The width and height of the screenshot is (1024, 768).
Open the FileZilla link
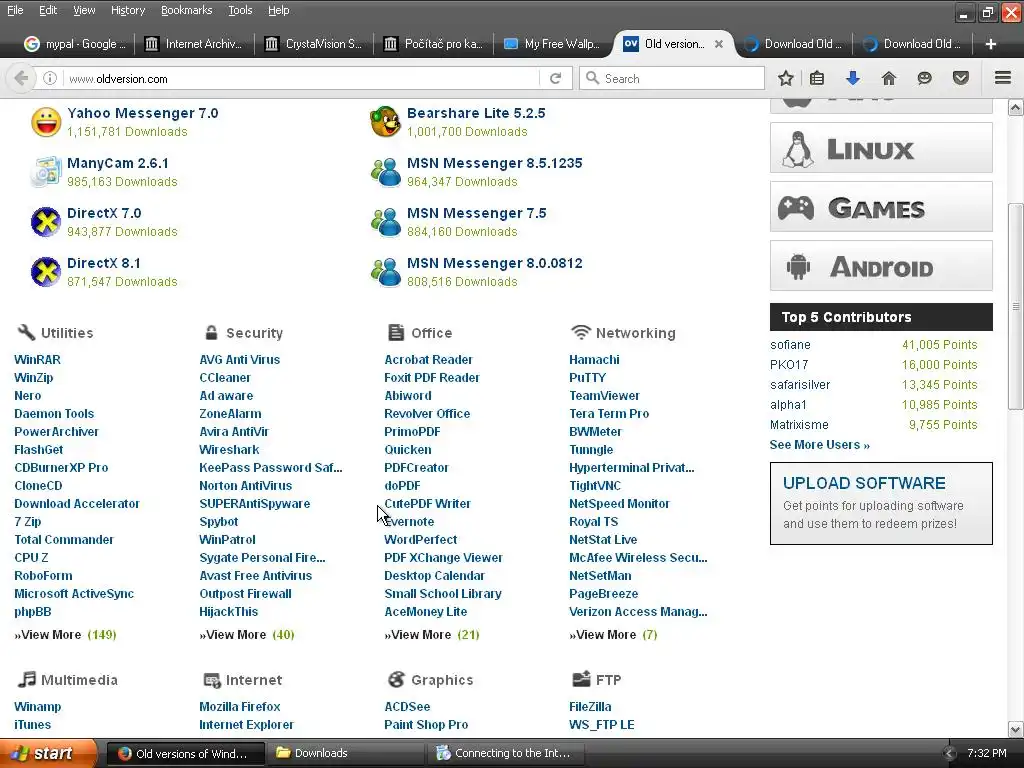590,707
